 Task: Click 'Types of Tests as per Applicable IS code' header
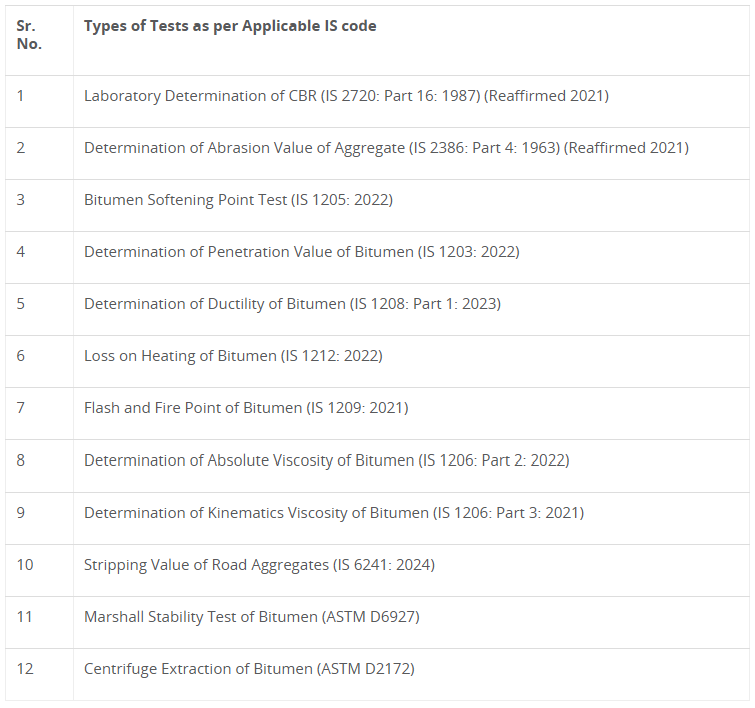tap(230, 26)
